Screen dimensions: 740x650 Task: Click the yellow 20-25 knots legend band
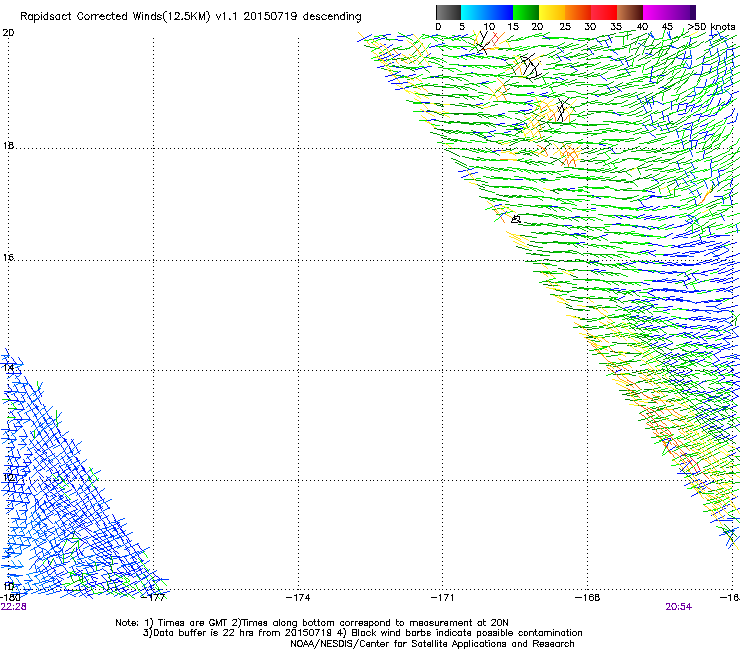(552, 12)
